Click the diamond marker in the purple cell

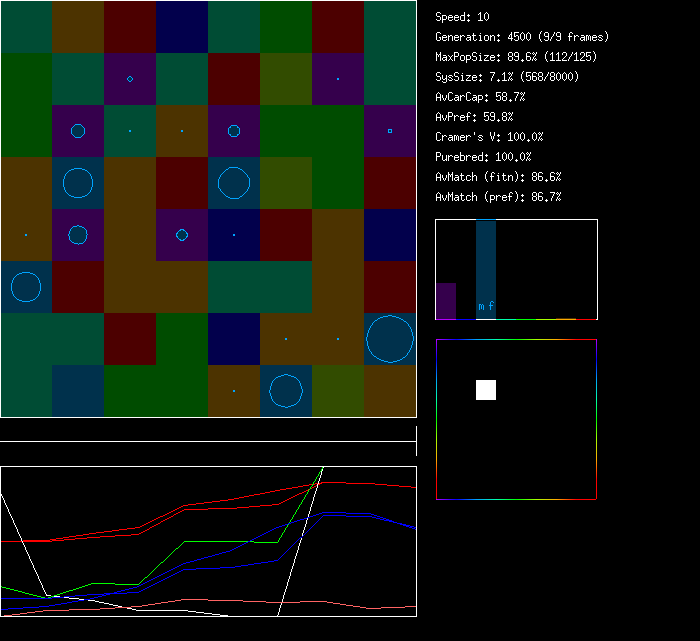130,79
